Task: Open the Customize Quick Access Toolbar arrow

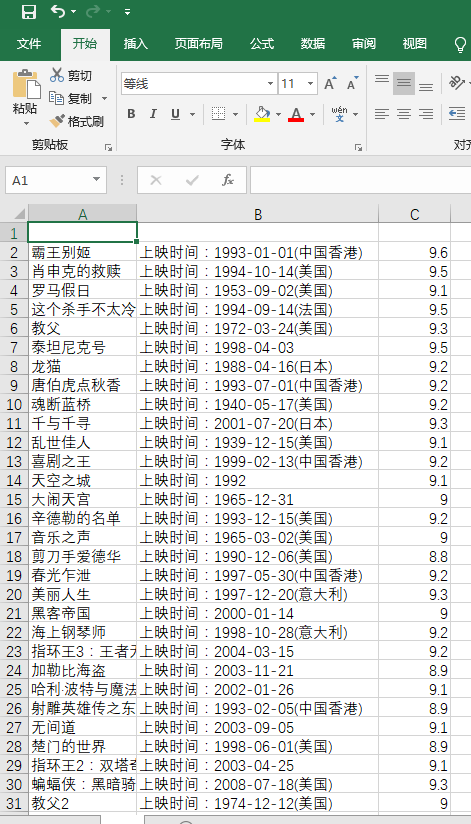Action: 127,12
